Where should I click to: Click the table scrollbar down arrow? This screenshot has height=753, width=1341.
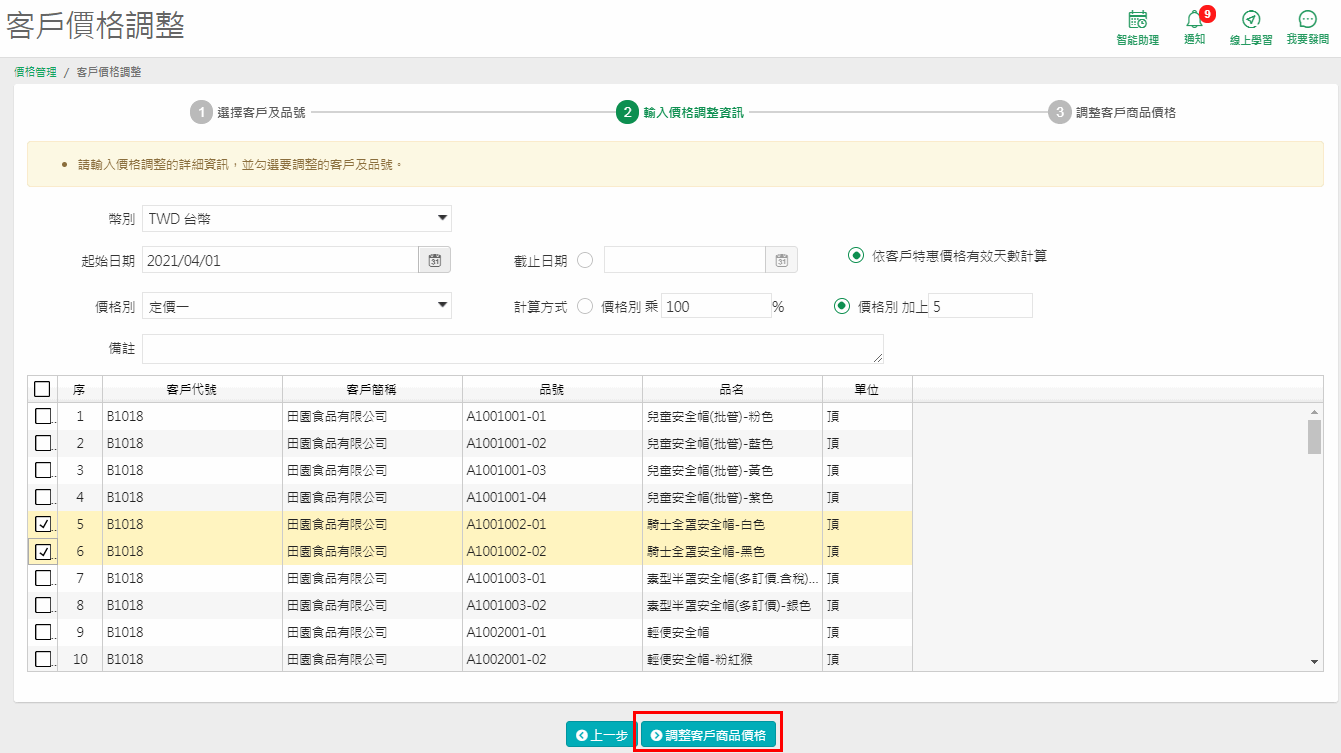tap(1315, 662)
